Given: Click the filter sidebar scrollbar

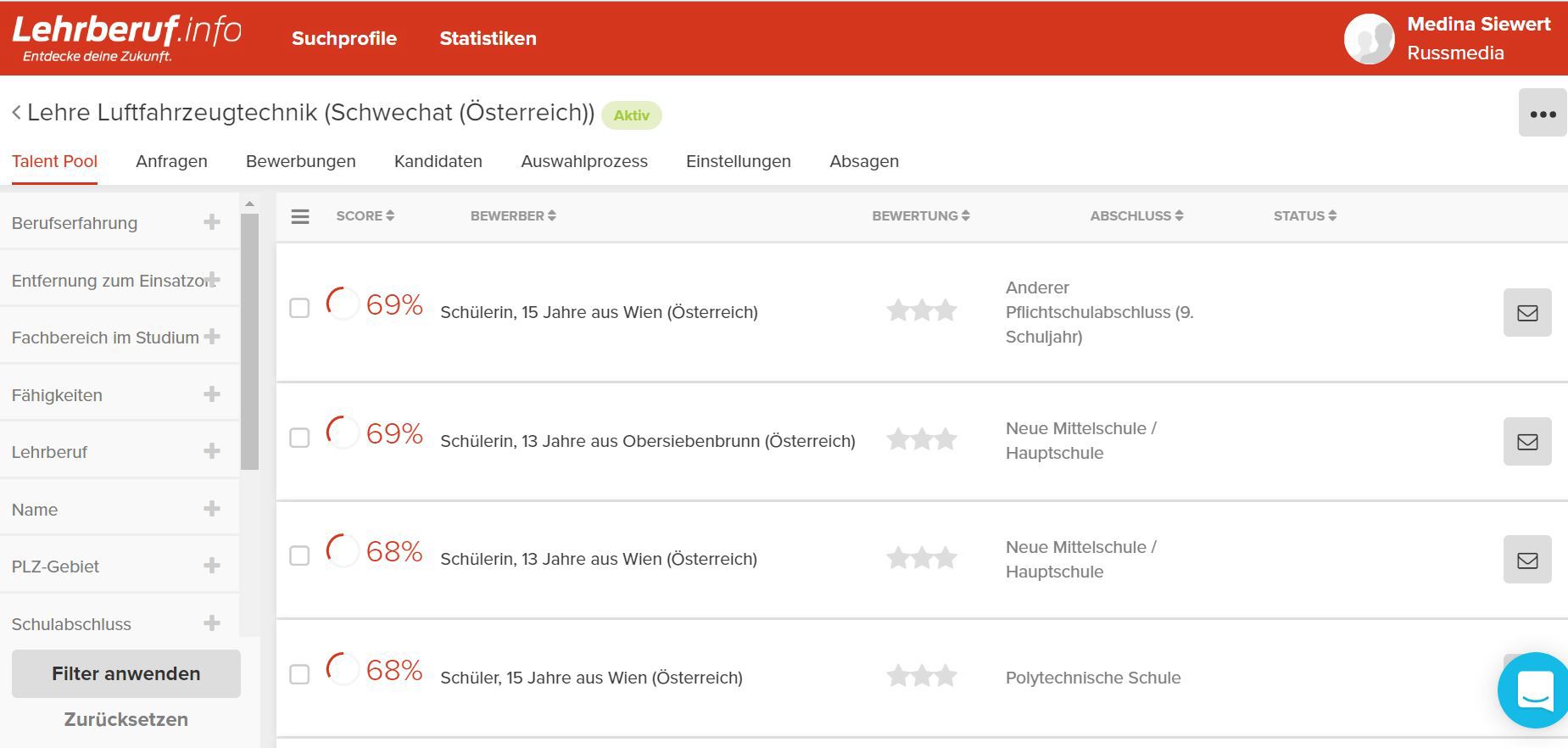Looking at the screenshot, I should pos(249,339).
